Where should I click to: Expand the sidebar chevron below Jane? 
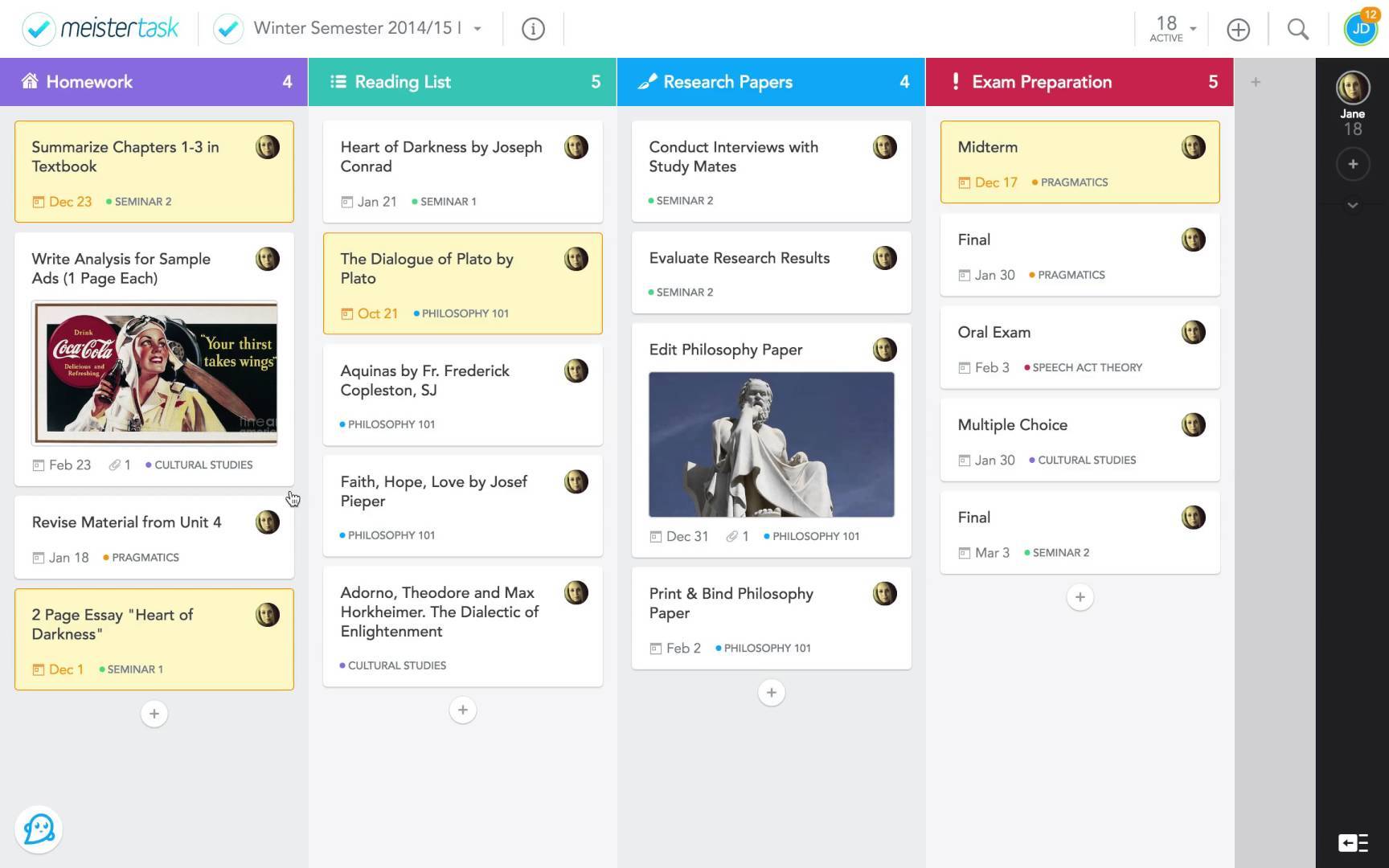point(1353,205)
